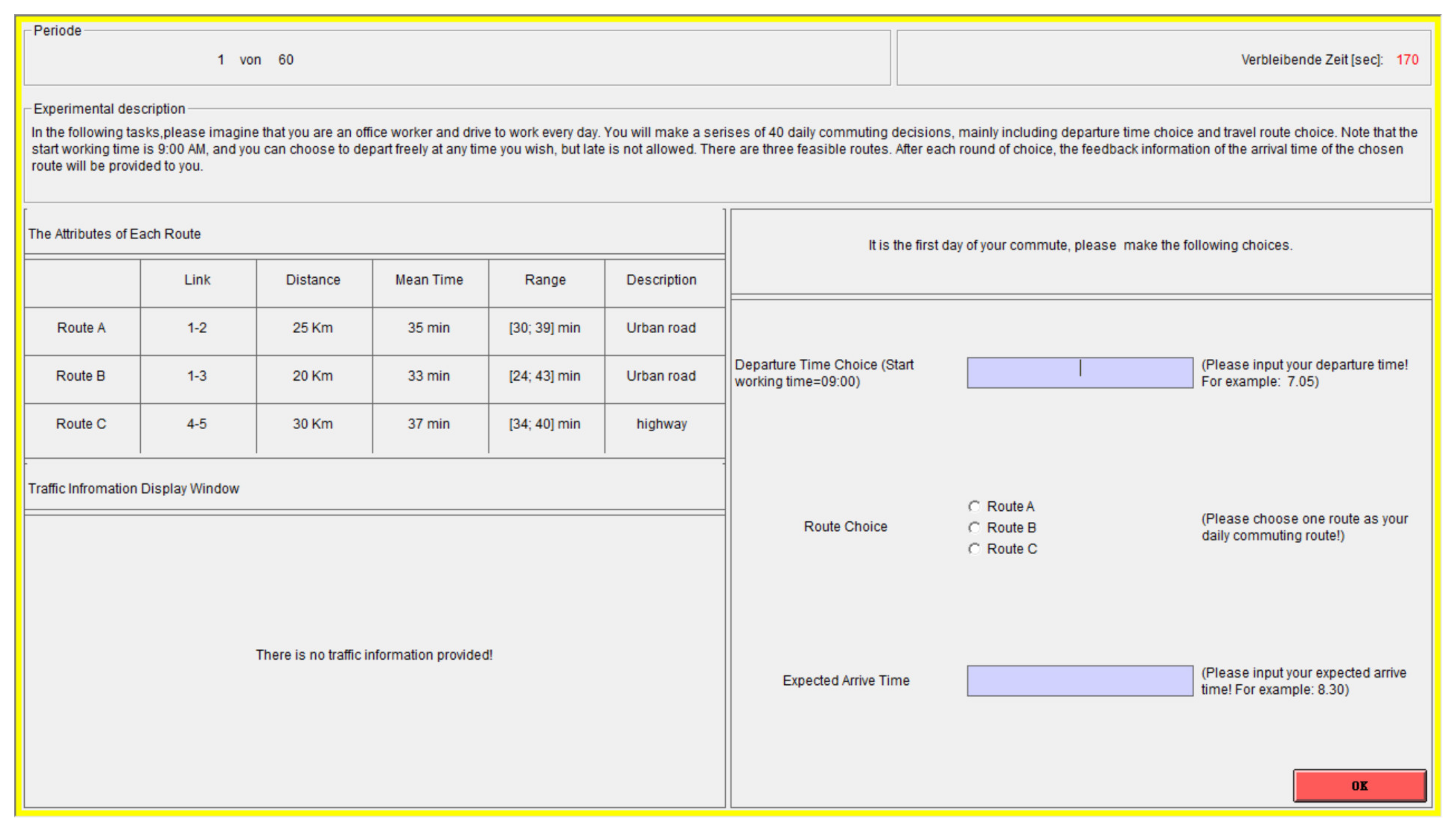
Task: Click the Departure Time Choice input field
Action: click(x=1079, y=373)
